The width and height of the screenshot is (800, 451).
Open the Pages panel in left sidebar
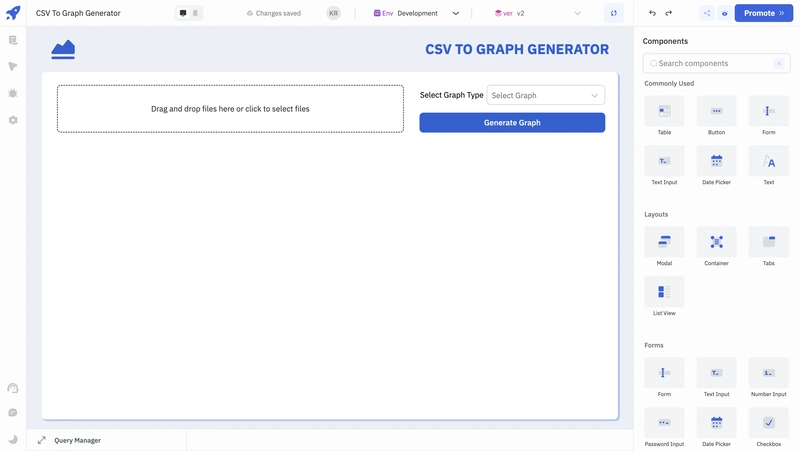pos(13,40)
